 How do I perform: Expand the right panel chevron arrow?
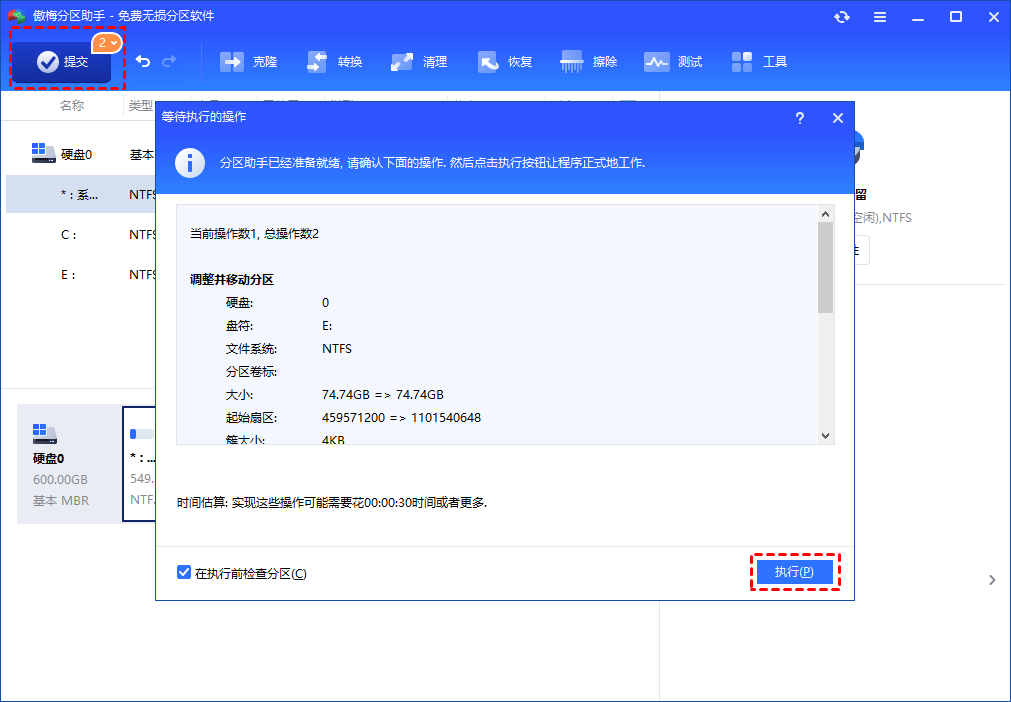tap(991, 580)
